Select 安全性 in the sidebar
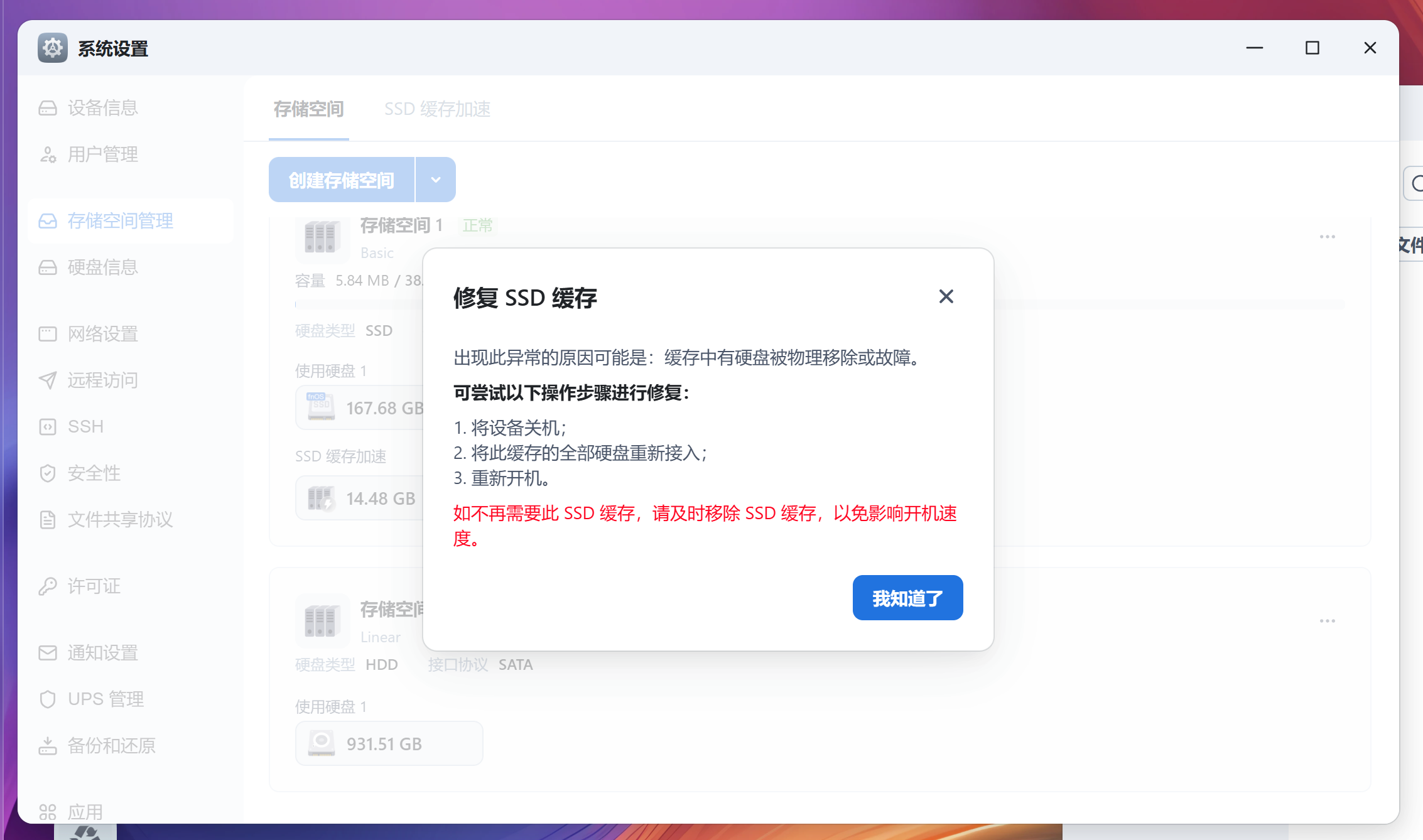The width and height of the screenshot is (1423, 840). pos(94,473)
